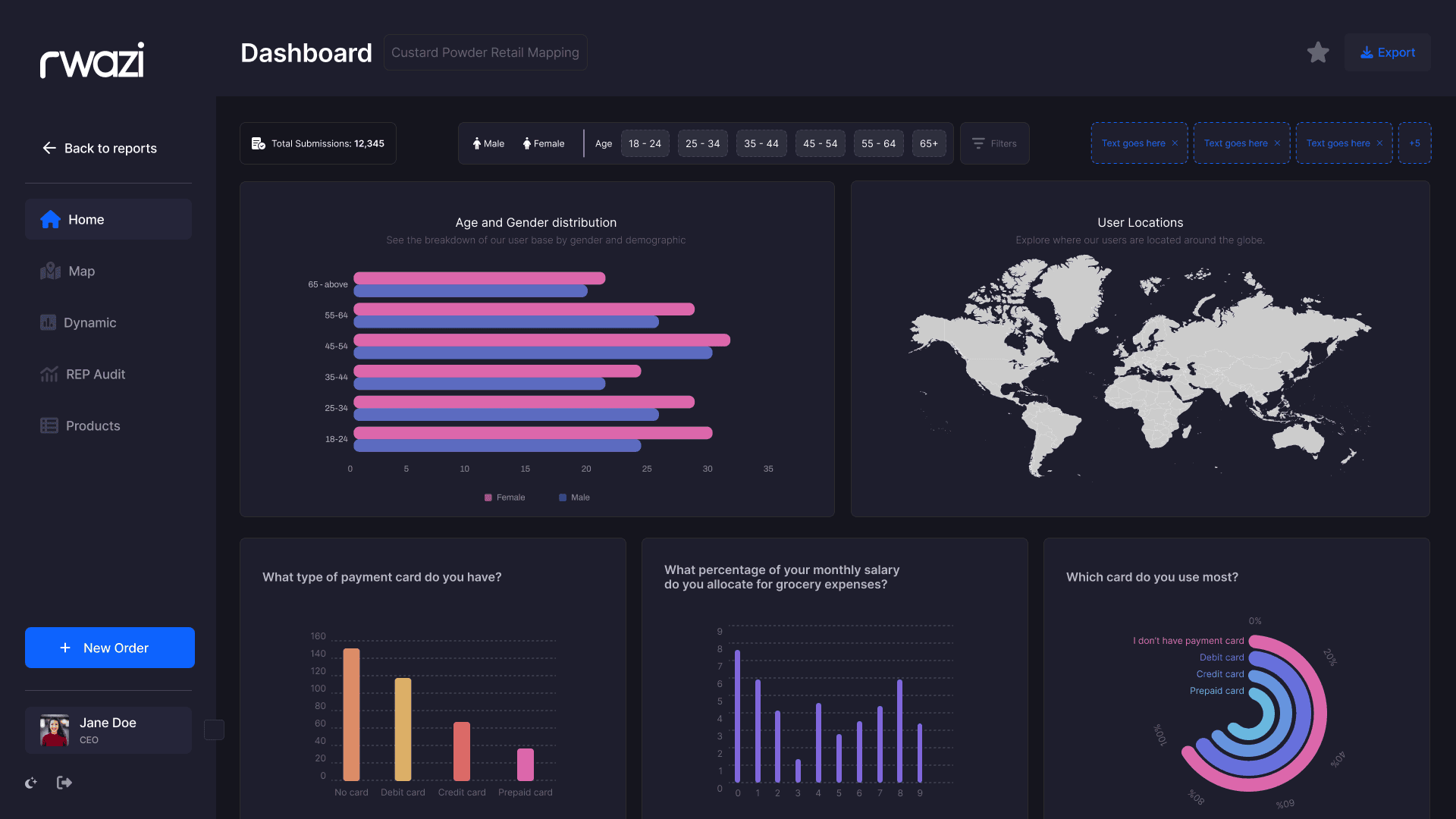
Task: Toggle the Female gender filter
Action: click(x=544, y=143)
